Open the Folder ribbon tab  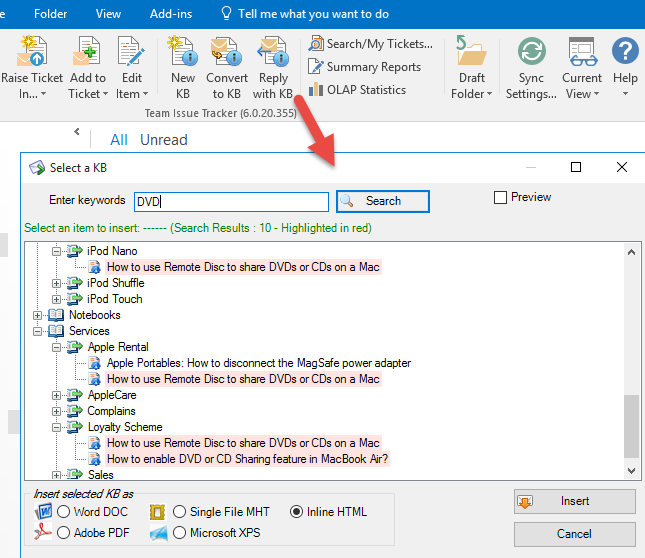pos(50,14)
